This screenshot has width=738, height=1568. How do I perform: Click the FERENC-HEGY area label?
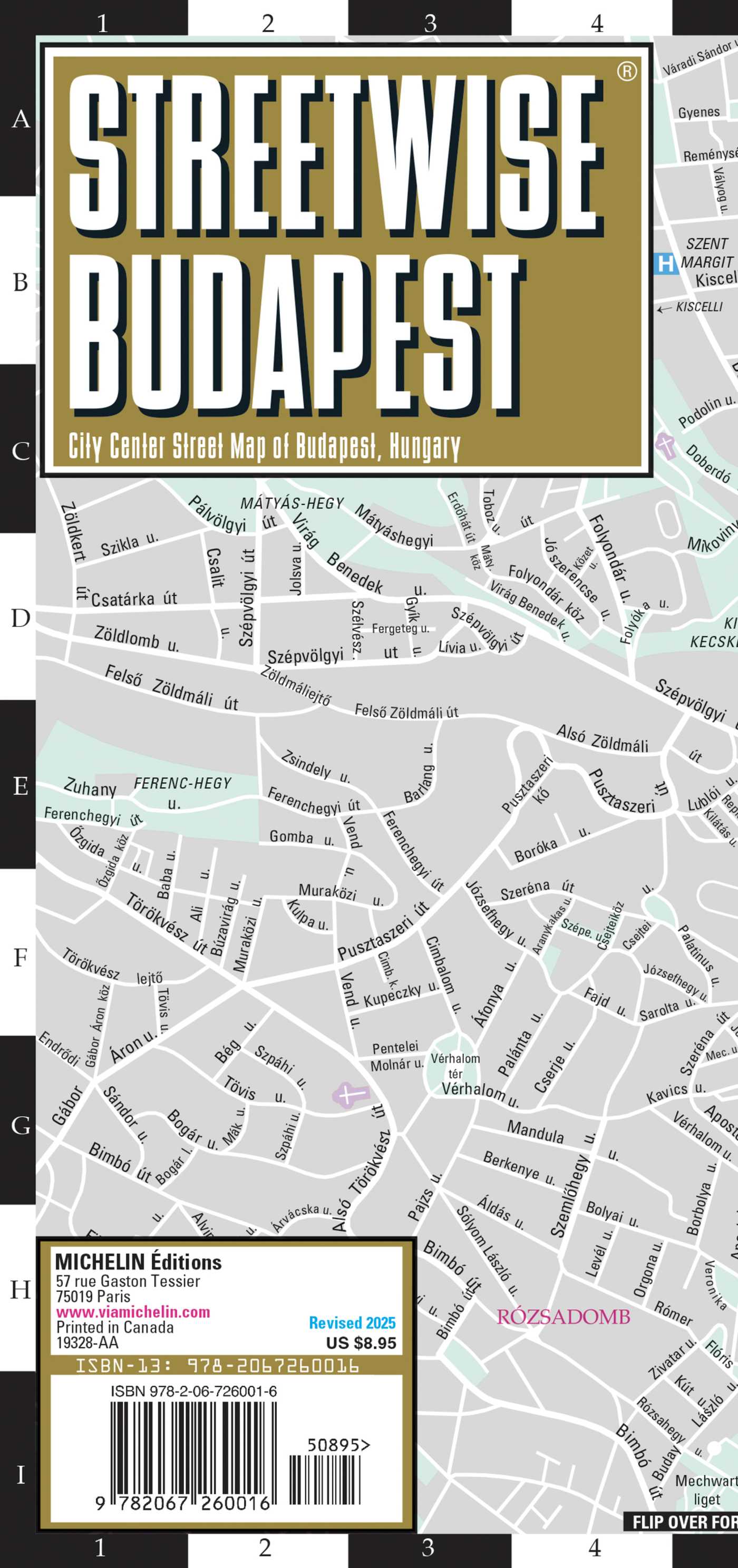pyautogui.click(x=183, y=783)
